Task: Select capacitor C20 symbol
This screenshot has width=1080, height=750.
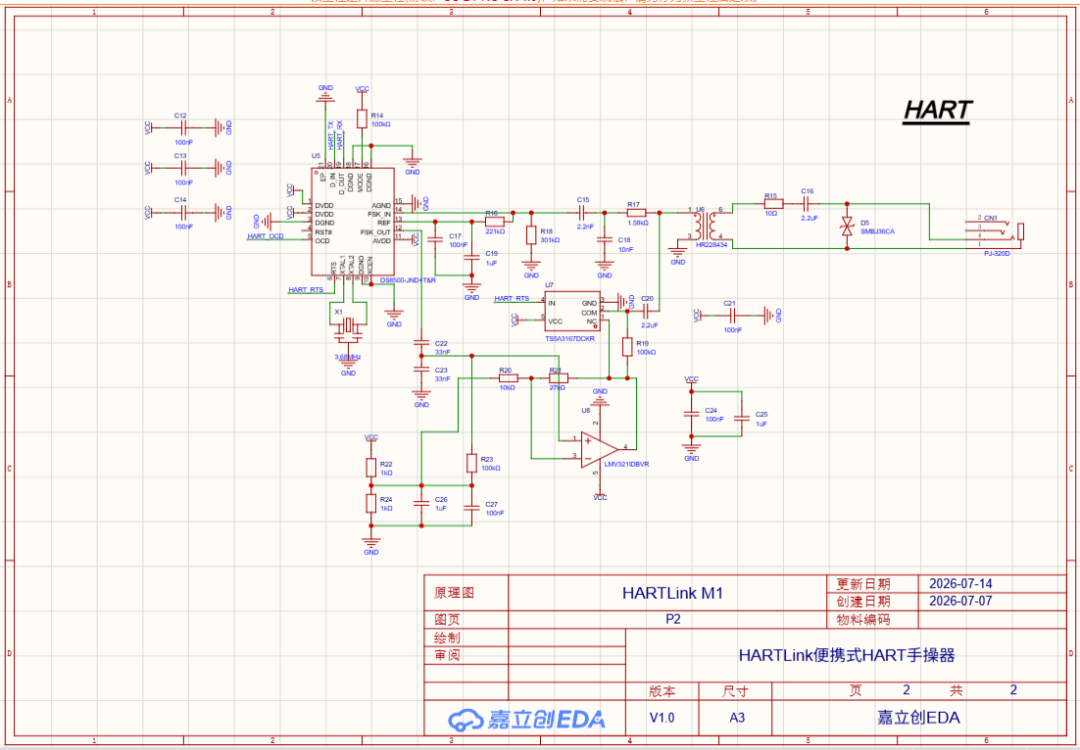Action: 645,311
